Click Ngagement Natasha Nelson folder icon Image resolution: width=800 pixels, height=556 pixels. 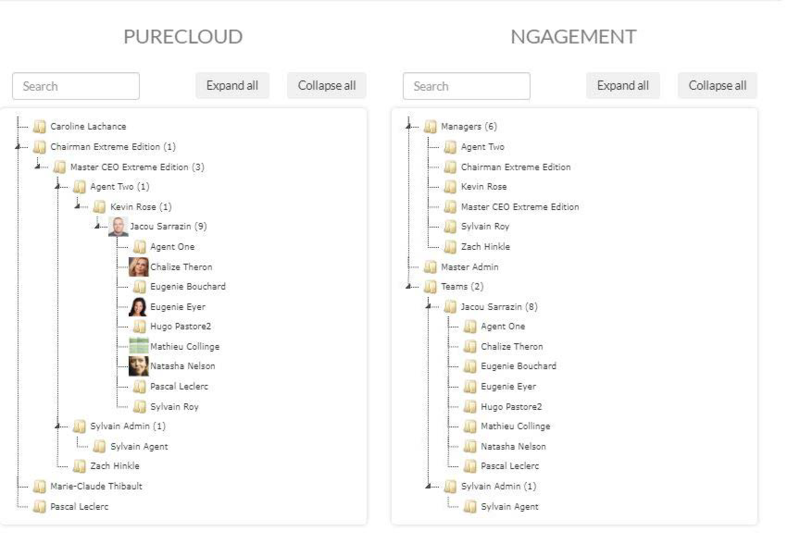click(x=470, y=446)
